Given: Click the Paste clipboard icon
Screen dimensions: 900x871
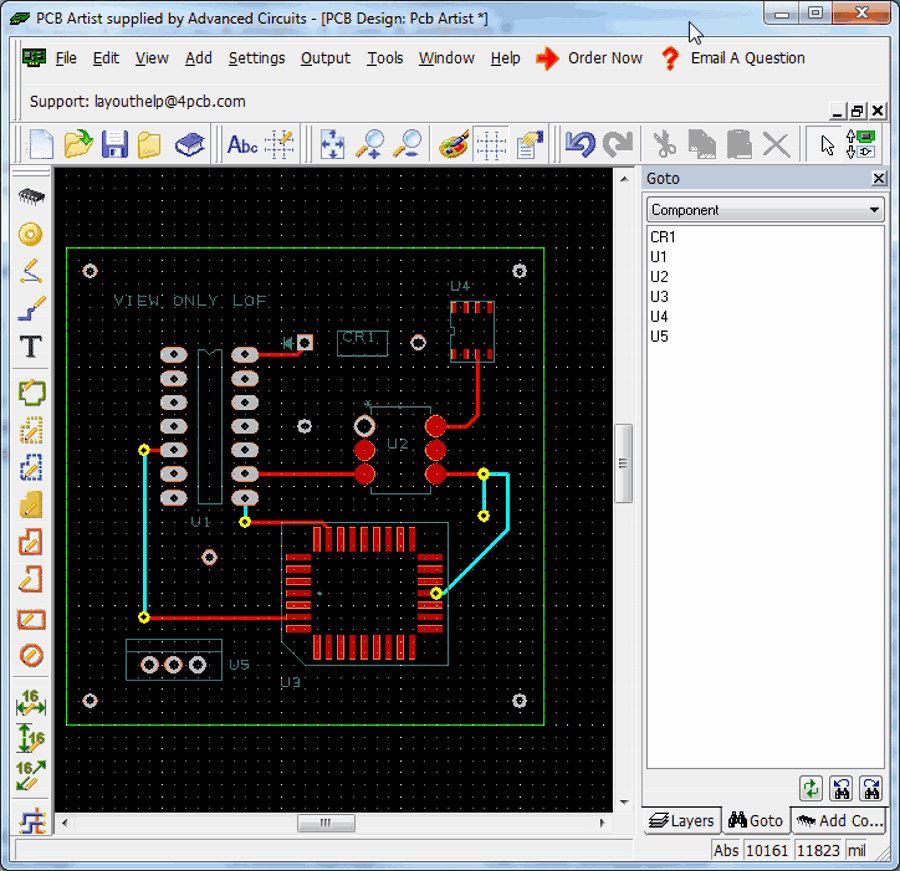Looking at the screenshot, I should pyautogui.click(x=739, y=144).
